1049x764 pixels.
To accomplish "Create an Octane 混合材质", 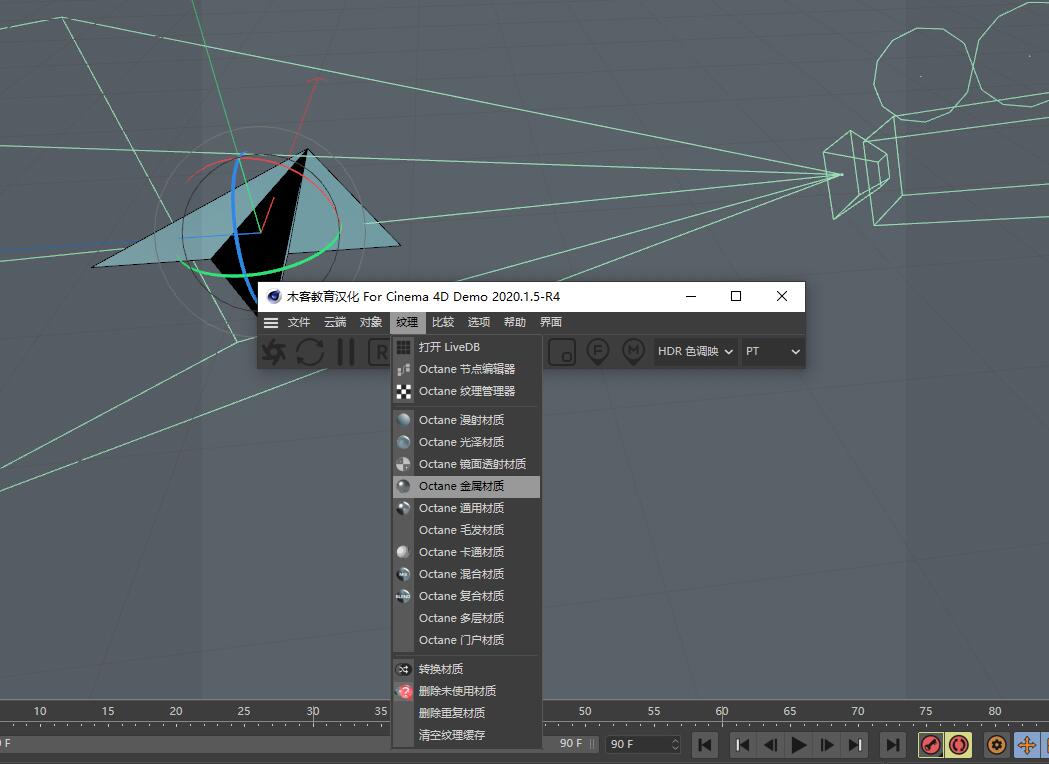I will coord(467,575).
